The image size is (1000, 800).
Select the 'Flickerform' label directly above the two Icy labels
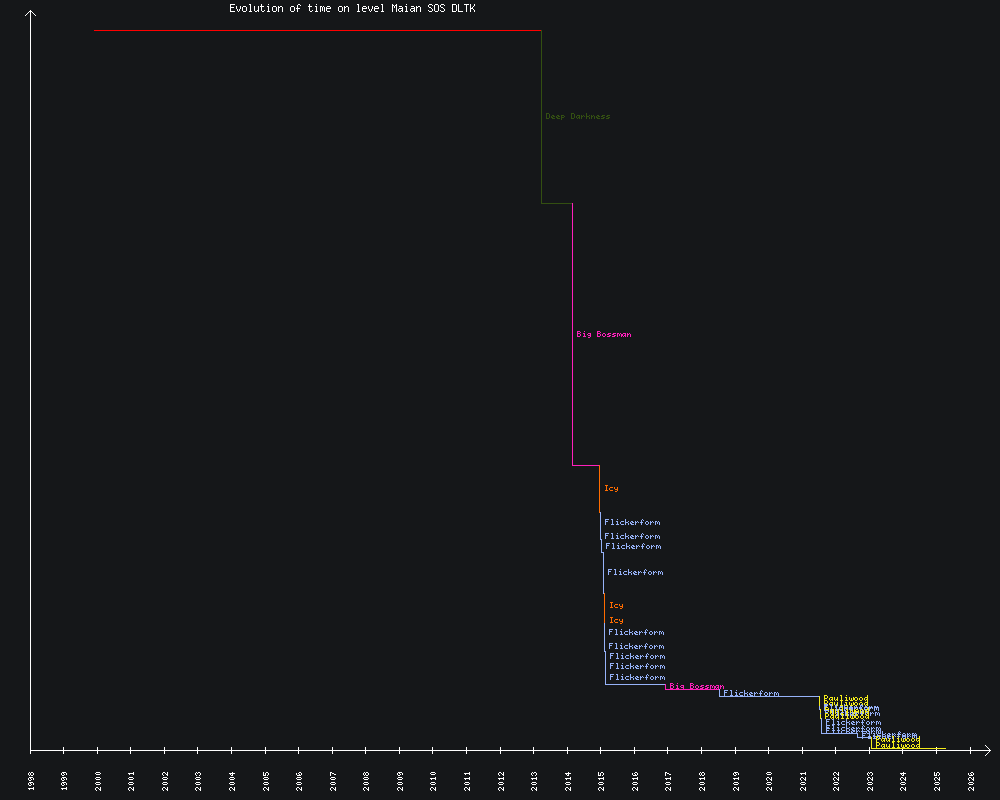coord(635,572)
